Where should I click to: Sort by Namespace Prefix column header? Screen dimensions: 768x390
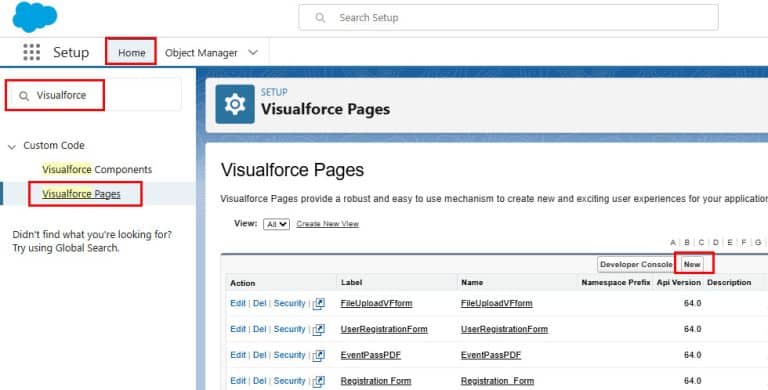(616, 283)
